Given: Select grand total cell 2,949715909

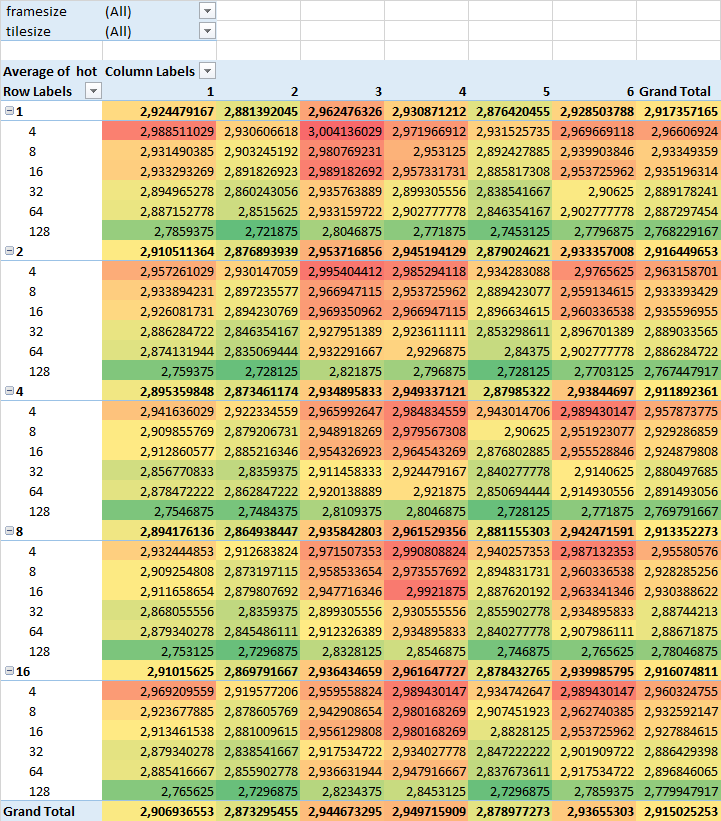Looking at the screenshot, I should 427,811.
